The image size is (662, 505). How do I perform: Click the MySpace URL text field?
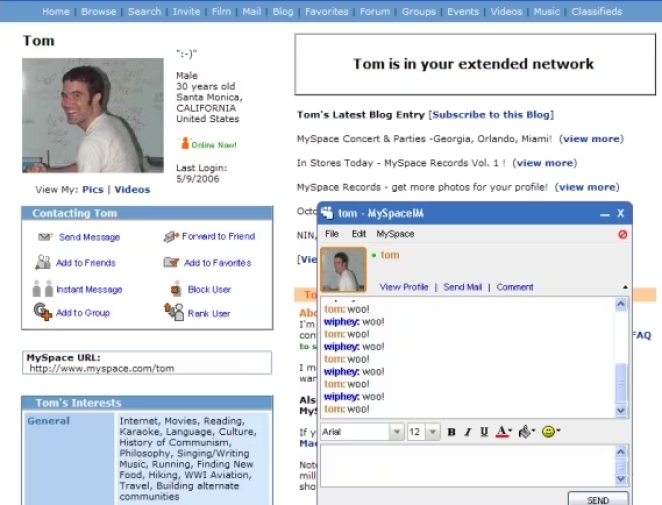[147, 363]
